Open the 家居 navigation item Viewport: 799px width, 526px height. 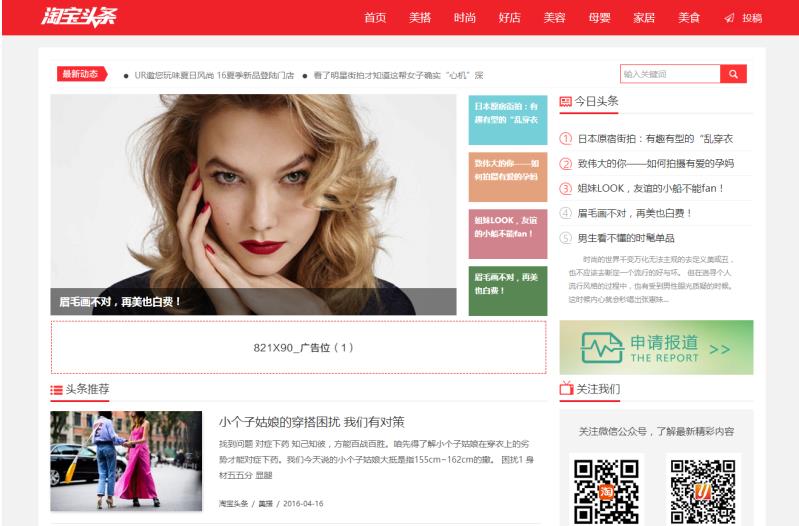pos(644,18)
